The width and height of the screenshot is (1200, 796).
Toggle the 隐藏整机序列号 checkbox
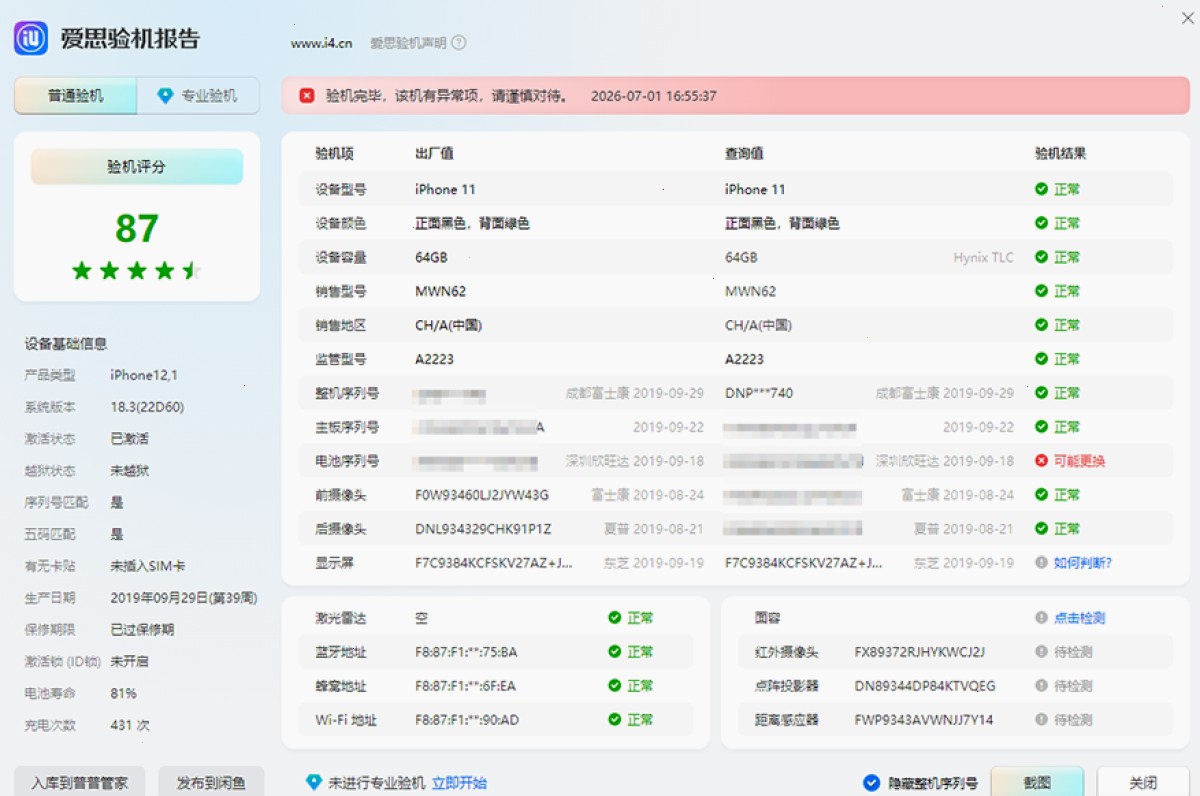click(x=871, y=783)
